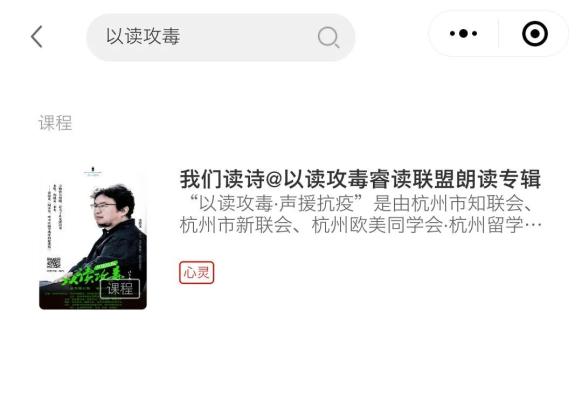582x401 pixels.
Task: Tap the magnifier search icon
Action: click(x=328, y=37)
